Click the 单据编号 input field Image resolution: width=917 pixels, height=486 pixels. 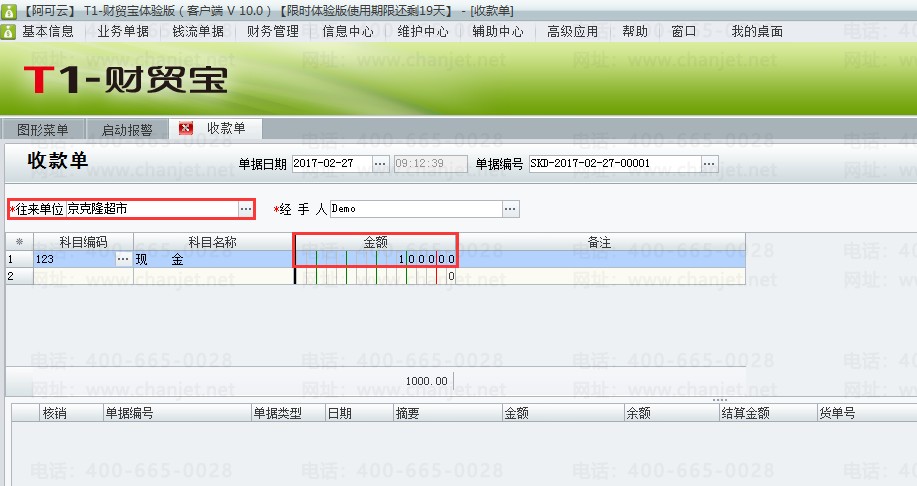[615, 164]
